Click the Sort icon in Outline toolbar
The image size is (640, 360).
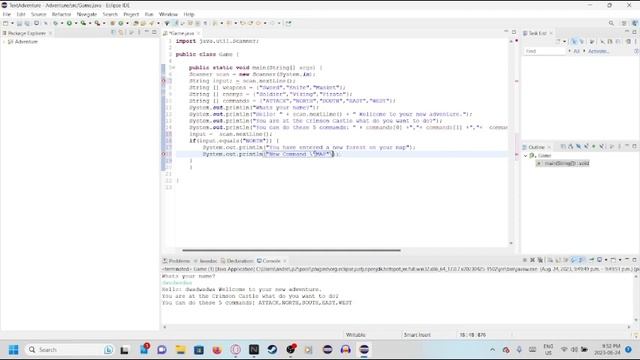click(571, 147)
